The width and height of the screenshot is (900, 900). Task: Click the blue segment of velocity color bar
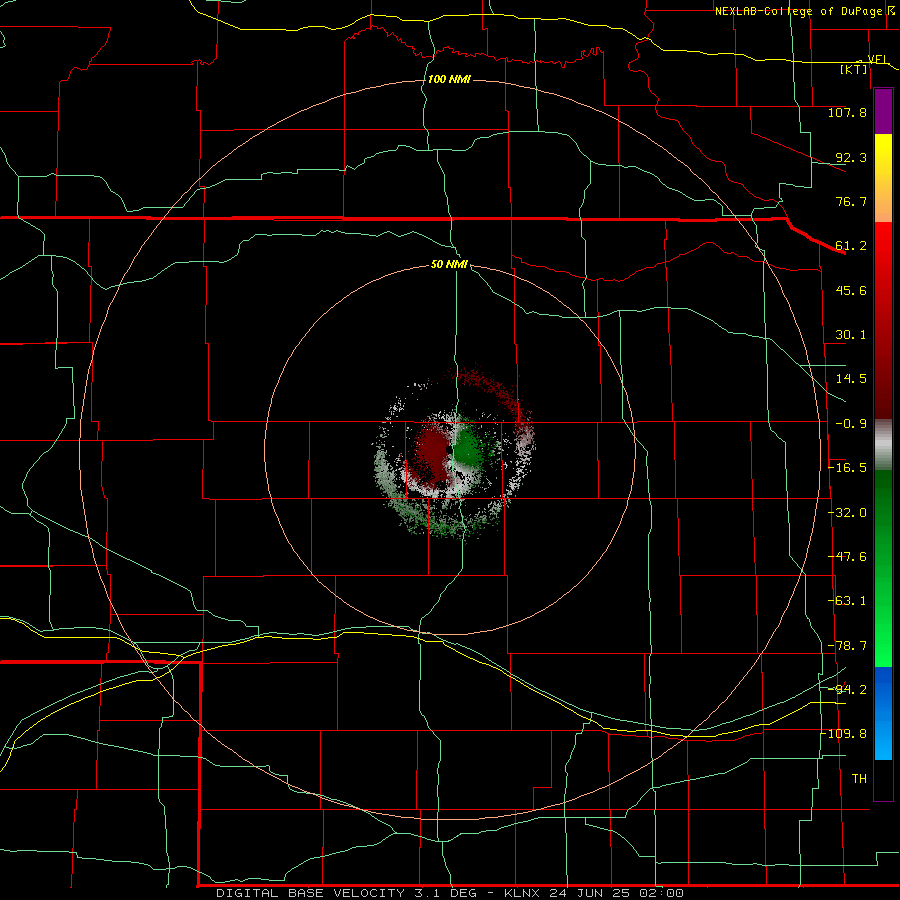[x=883, y=713]
